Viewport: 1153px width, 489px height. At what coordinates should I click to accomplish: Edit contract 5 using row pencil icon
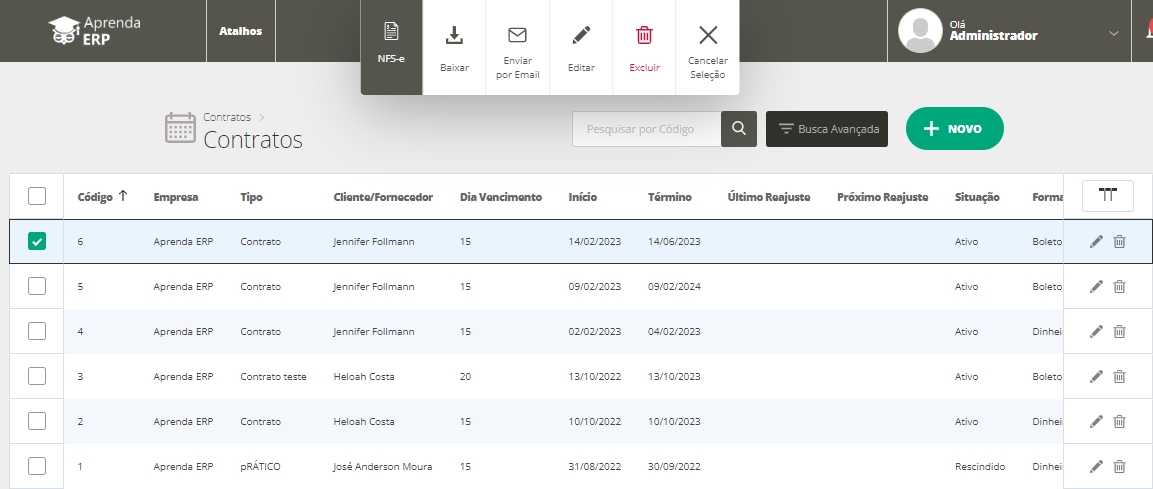pos(1096,287)
